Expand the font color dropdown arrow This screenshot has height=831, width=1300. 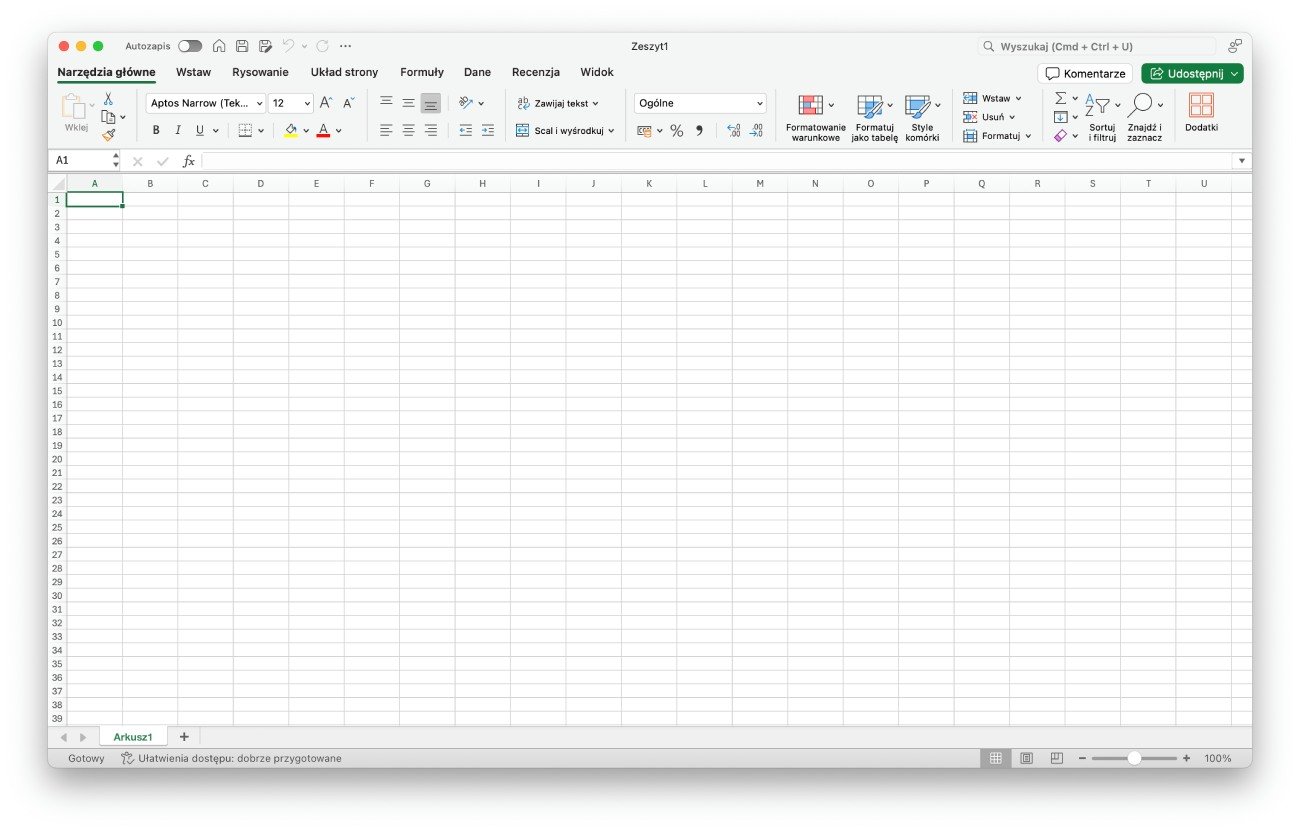click(339, 130)
